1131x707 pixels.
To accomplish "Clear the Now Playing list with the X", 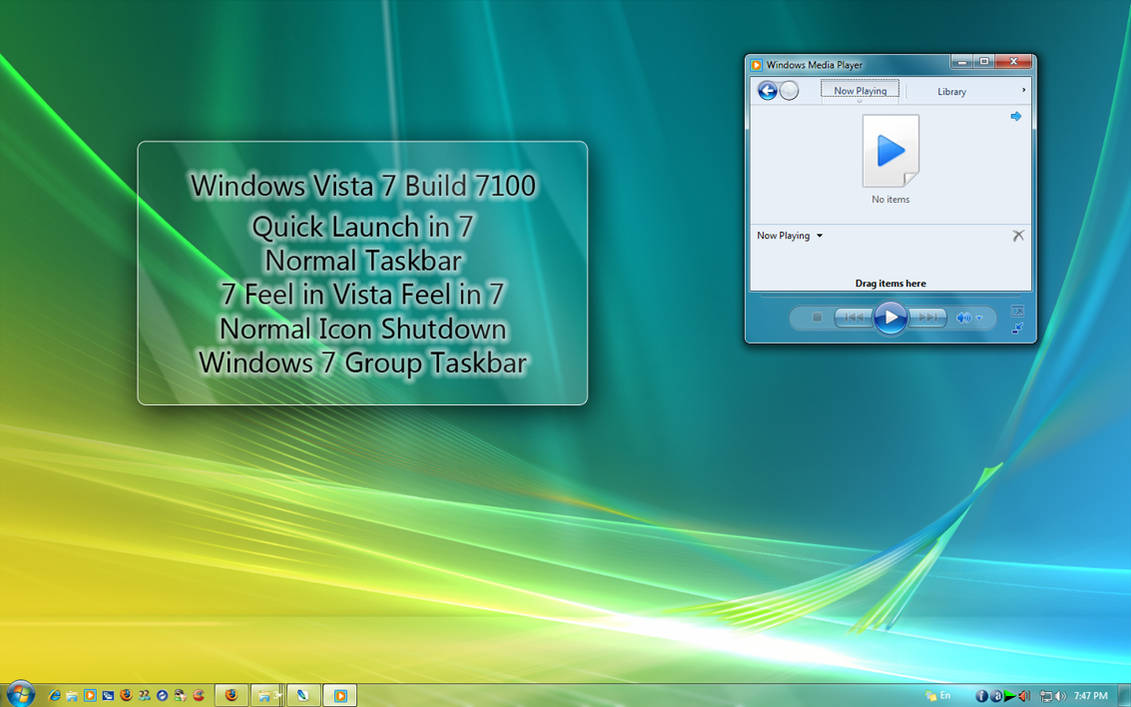I will [1018, 235].
